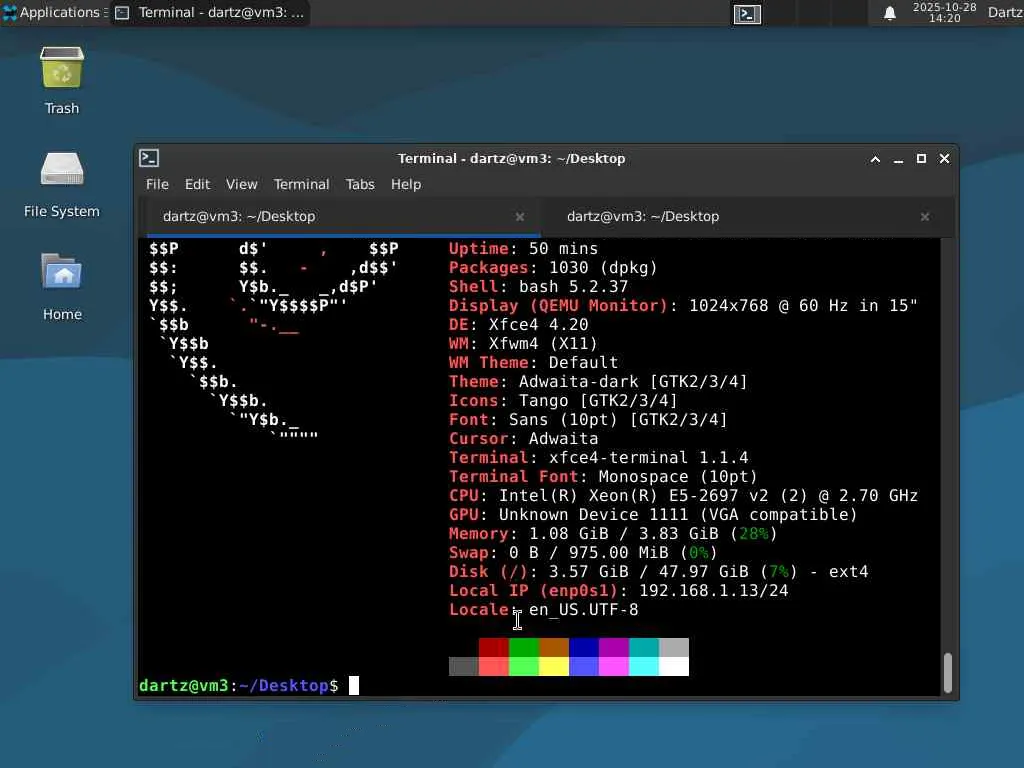
Task: Roll up the terminal window with arrow button
Action: 875,159
